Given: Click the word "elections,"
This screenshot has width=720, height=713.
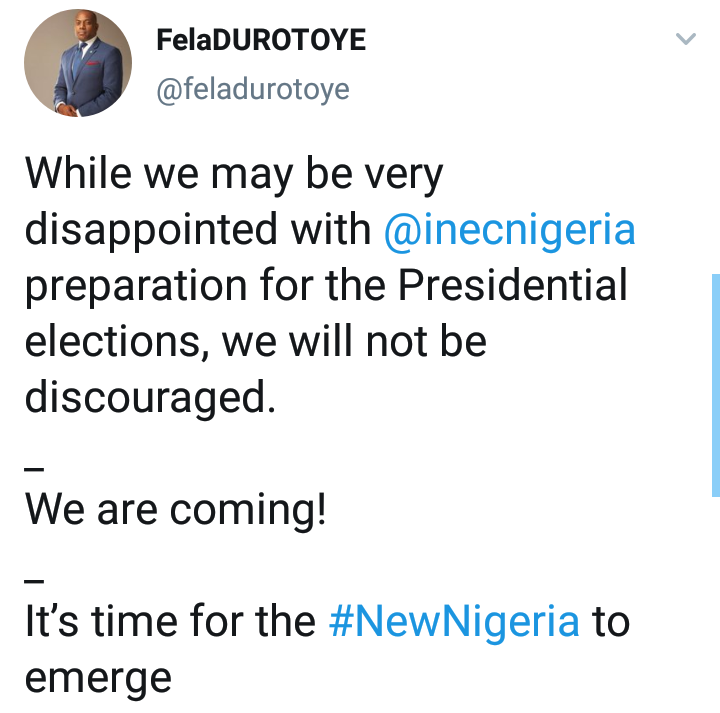Looking at the screenshot, I should click(x=117, y=342).
